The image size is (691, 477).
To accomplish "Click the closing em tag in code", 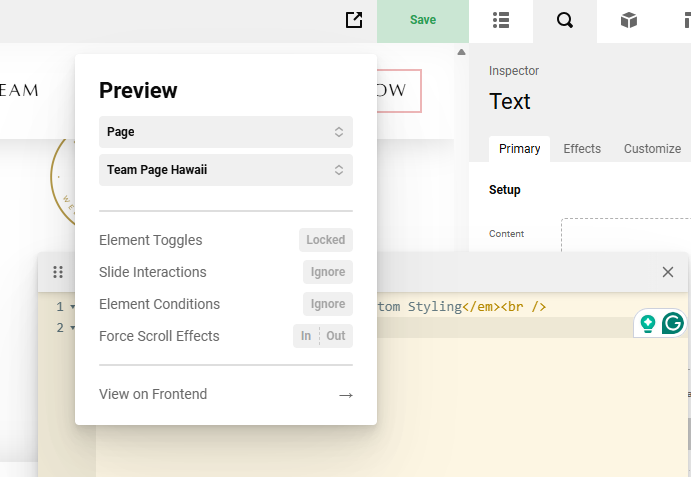I will 481,306.
